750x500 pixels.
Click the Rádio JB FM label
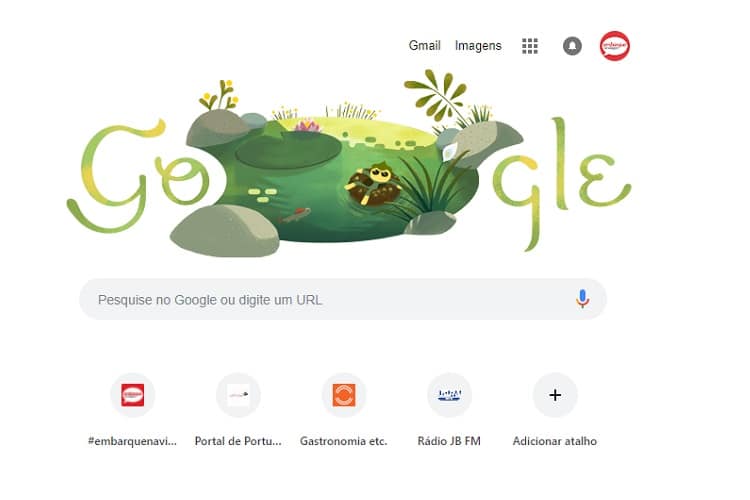coord(449,441)
